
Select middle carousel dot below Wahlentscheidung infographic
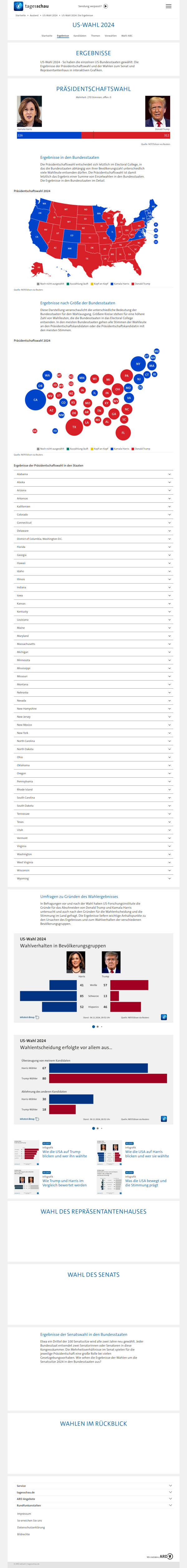(x=98, y=1128)
